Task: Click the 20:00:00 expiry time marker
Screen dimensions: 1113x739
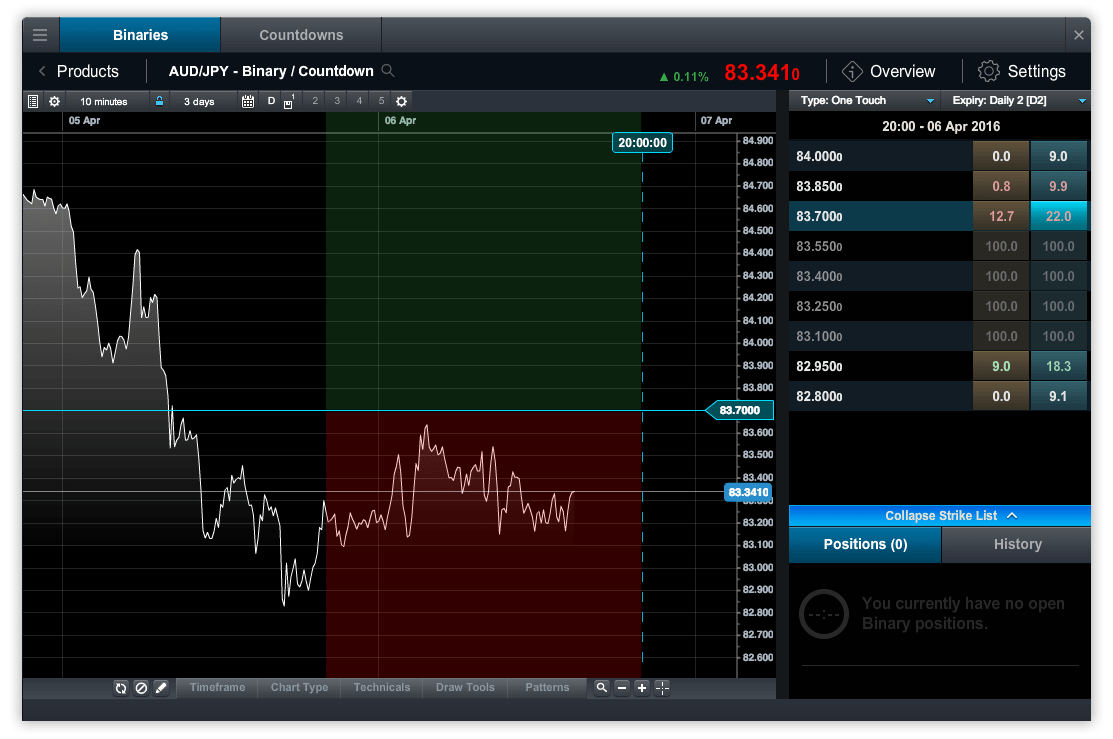Action: click(x=642, y=143)
